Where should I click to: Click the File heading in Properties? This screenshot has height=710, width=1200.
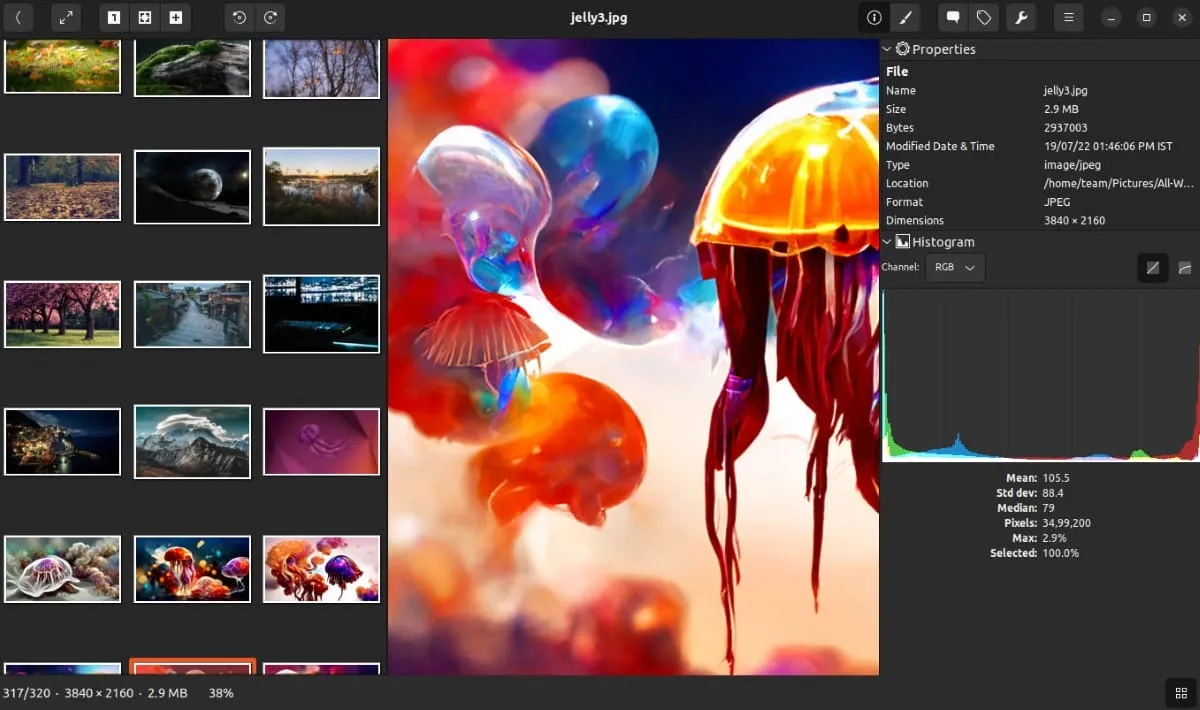(x=897, y=72)
